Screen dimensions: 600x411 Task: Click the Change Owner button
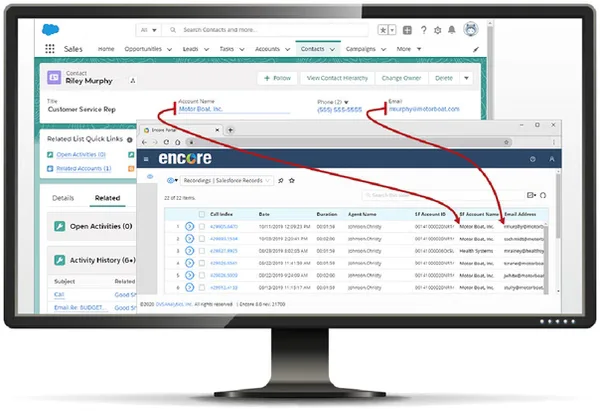401,78
